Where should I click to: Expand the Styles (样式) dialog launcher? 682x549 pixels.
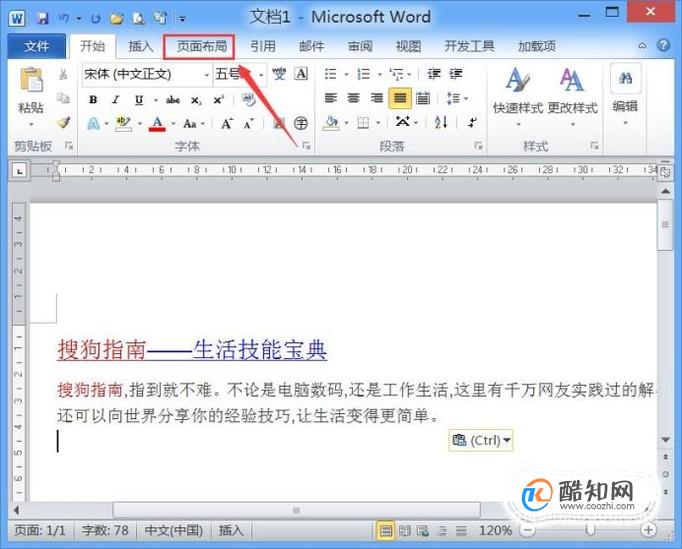tap(594, 146)
